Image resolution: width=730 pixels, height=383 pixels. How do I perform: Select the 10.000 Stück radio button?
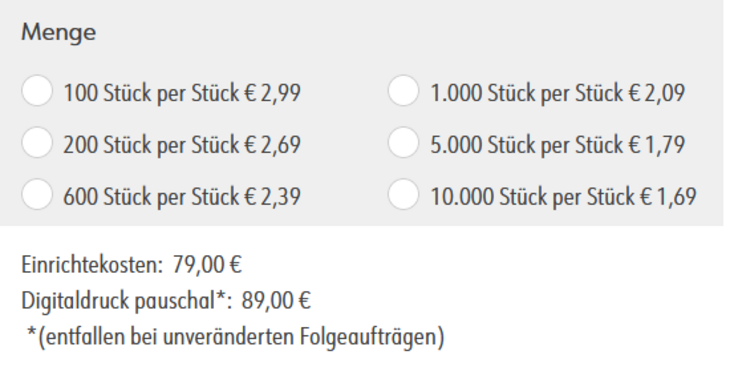404,194
